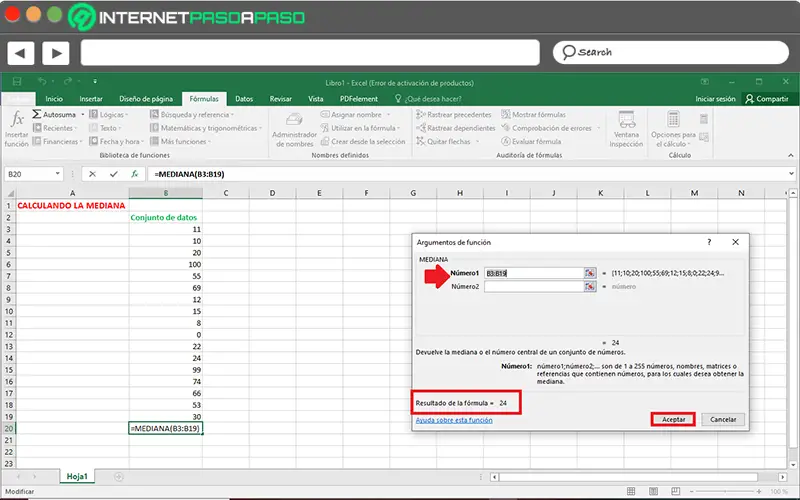Image resolution: width=800 pixels, height=500 pixels.
Task: Click the dialog help question mark
Action: pos(709,242)
